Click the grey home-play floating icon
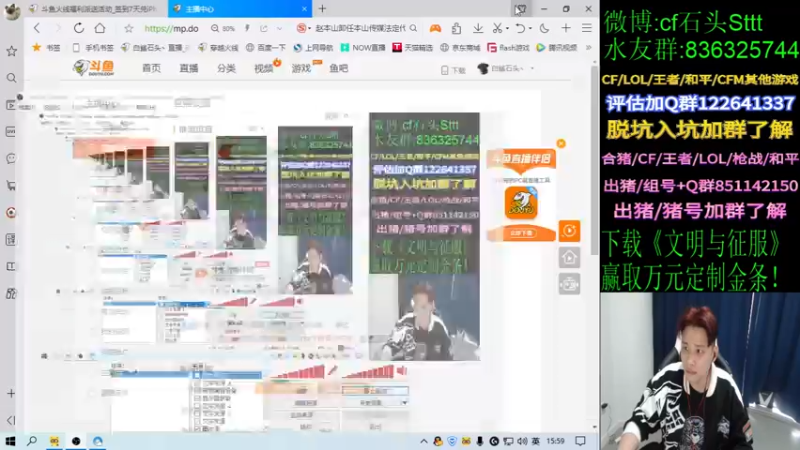Image resolution: width=800 pixels, height=450 pixels. tap(569, 258)
